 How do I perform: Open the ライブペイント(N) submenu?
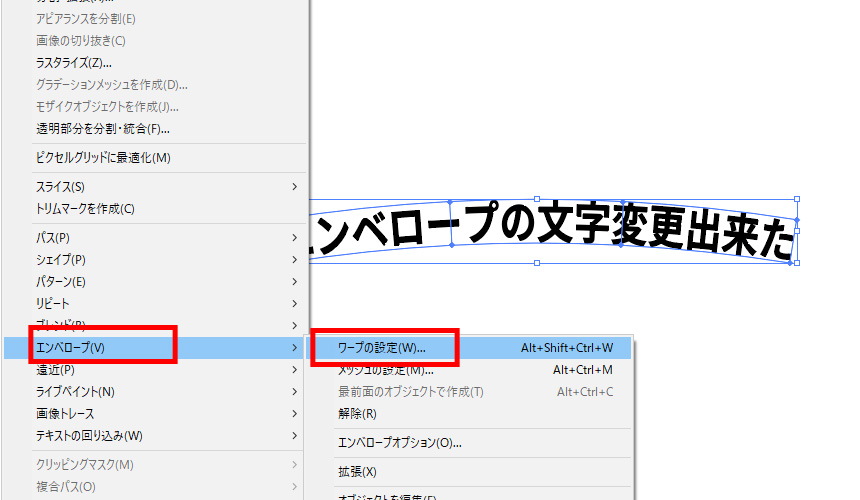pos(75,391)
